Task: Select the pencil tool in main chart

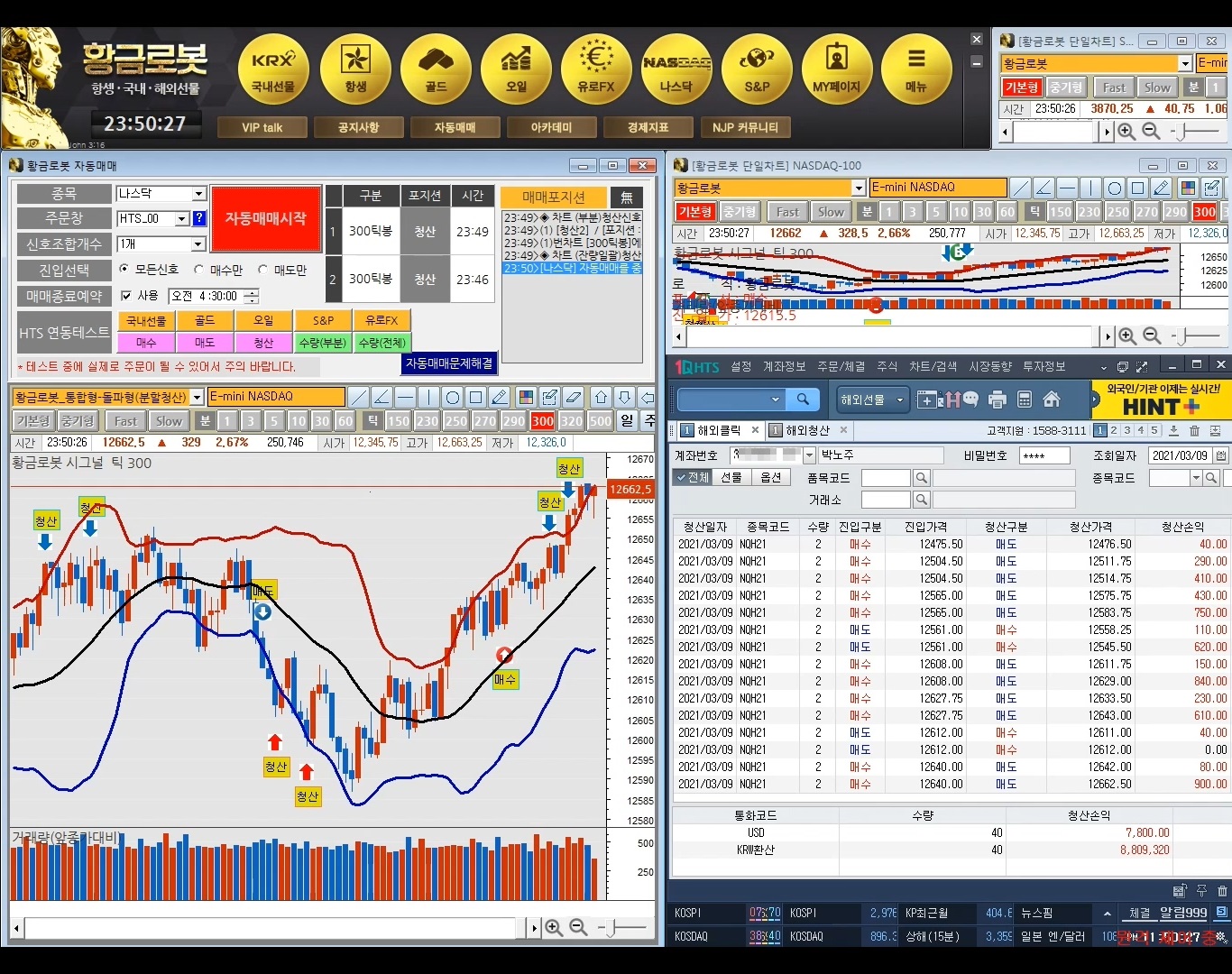Action: pos(499,397)
